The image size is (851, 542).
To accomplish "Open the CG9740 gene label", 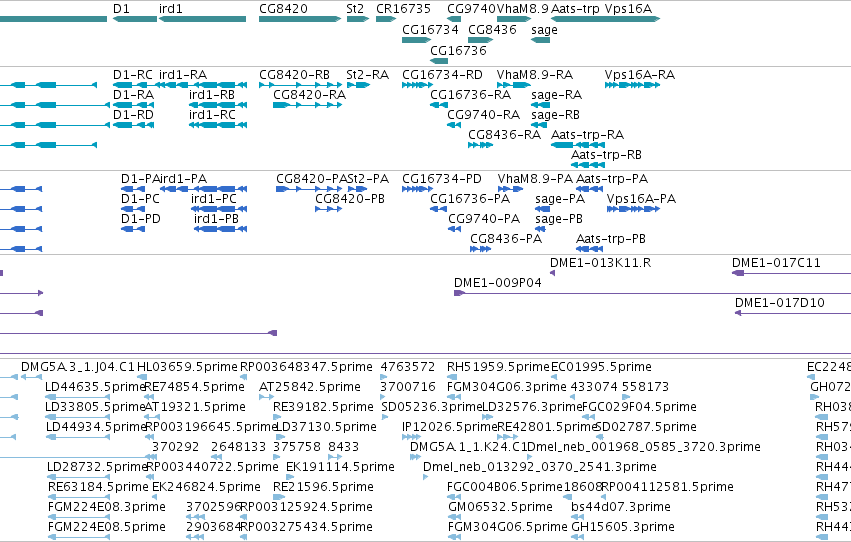I will coord(471,9).
